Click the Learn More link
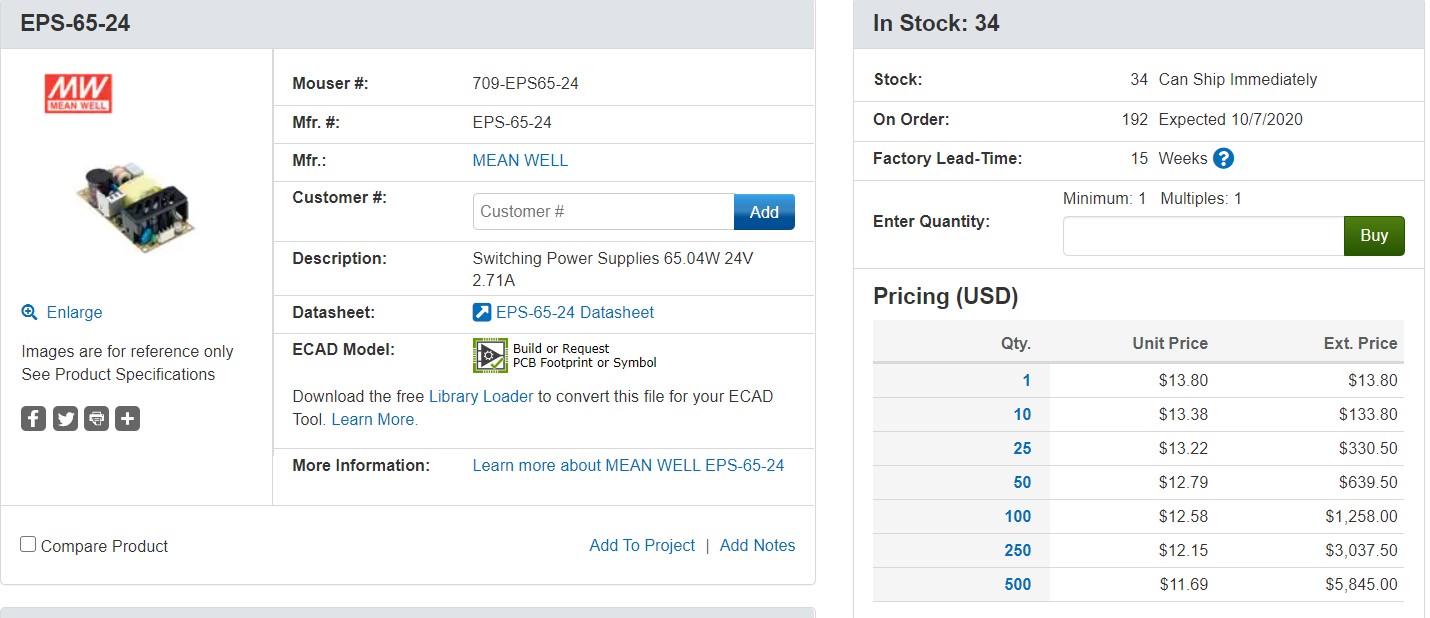 pyautogui.click(x=374, y=419)
